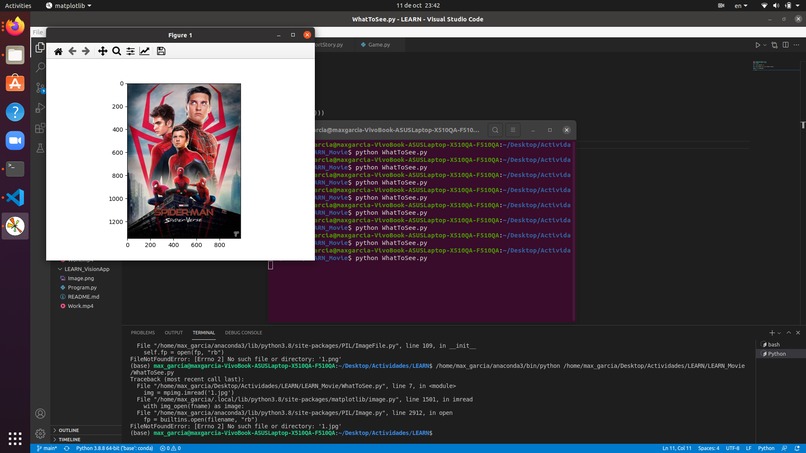This screenshot has width=806, height=453.
Task: Click UTF-8 encoding in status bar
Action: point(732,448)
